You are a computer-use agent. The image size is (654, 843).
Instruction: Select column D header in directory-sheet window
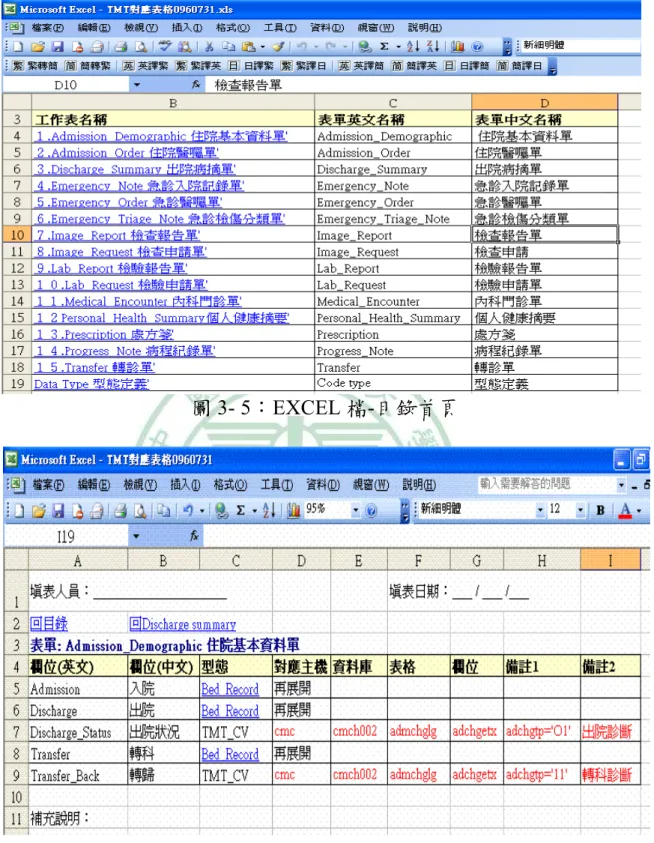pyautogui.click(x=544, y=103)
